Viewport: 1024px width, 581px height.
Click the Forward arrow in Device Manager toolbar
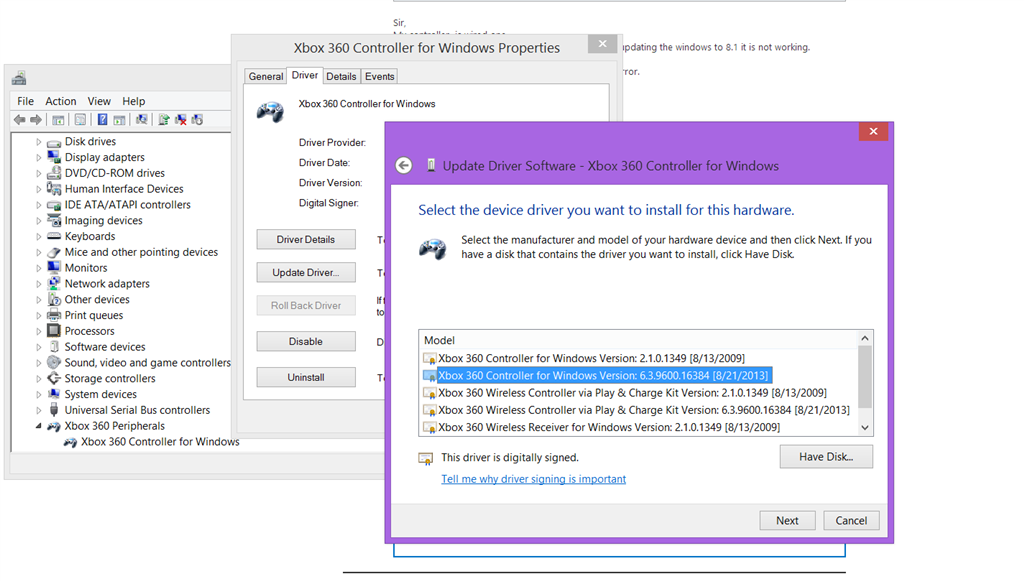(36, 119)
